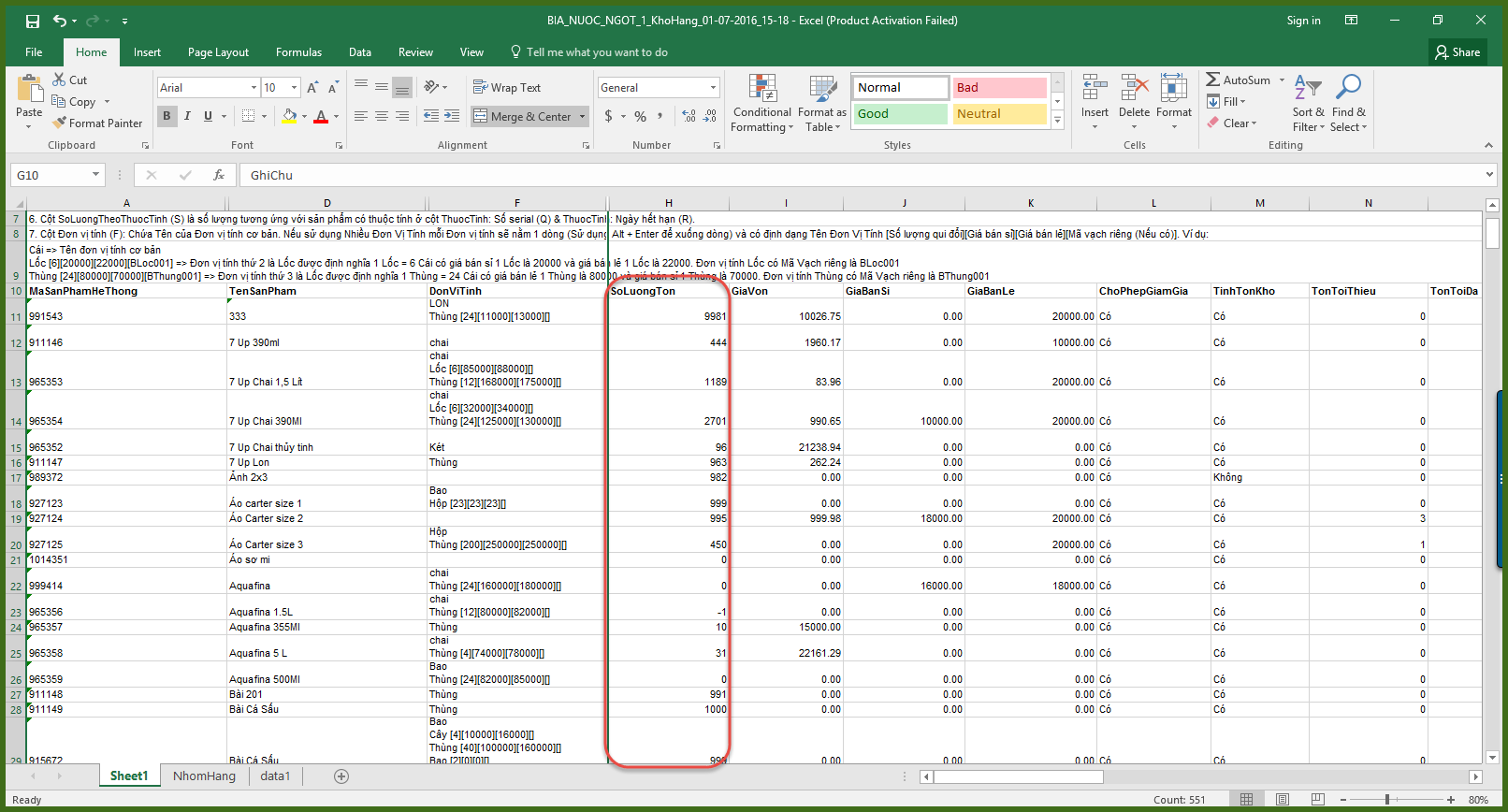Click the Share button
This screenshot has height=812, width=1508.
pyautogui.click(x=1457, y=52)
